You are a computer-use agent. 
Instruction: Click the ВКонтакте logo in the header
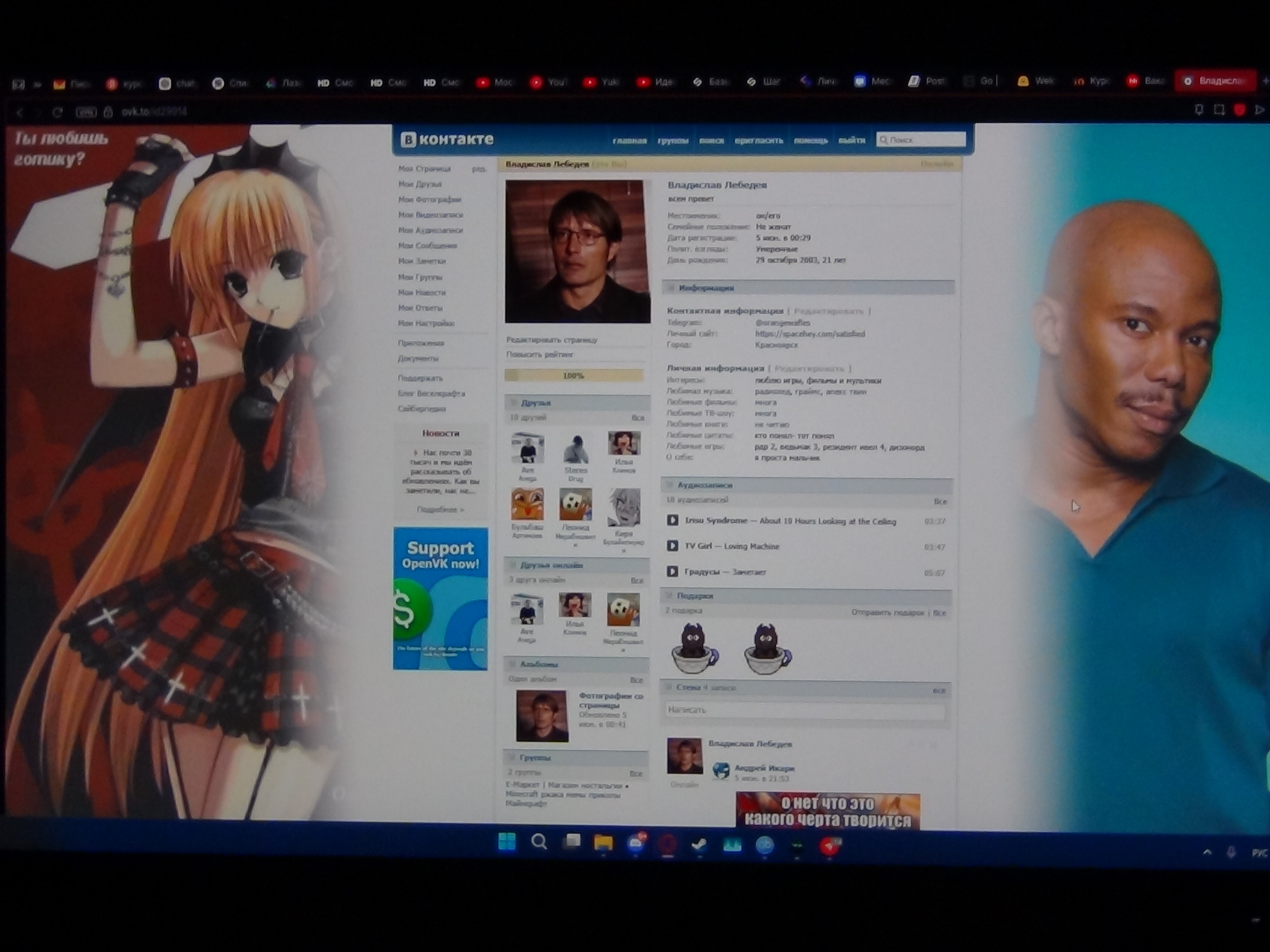(x=447, y=139)
